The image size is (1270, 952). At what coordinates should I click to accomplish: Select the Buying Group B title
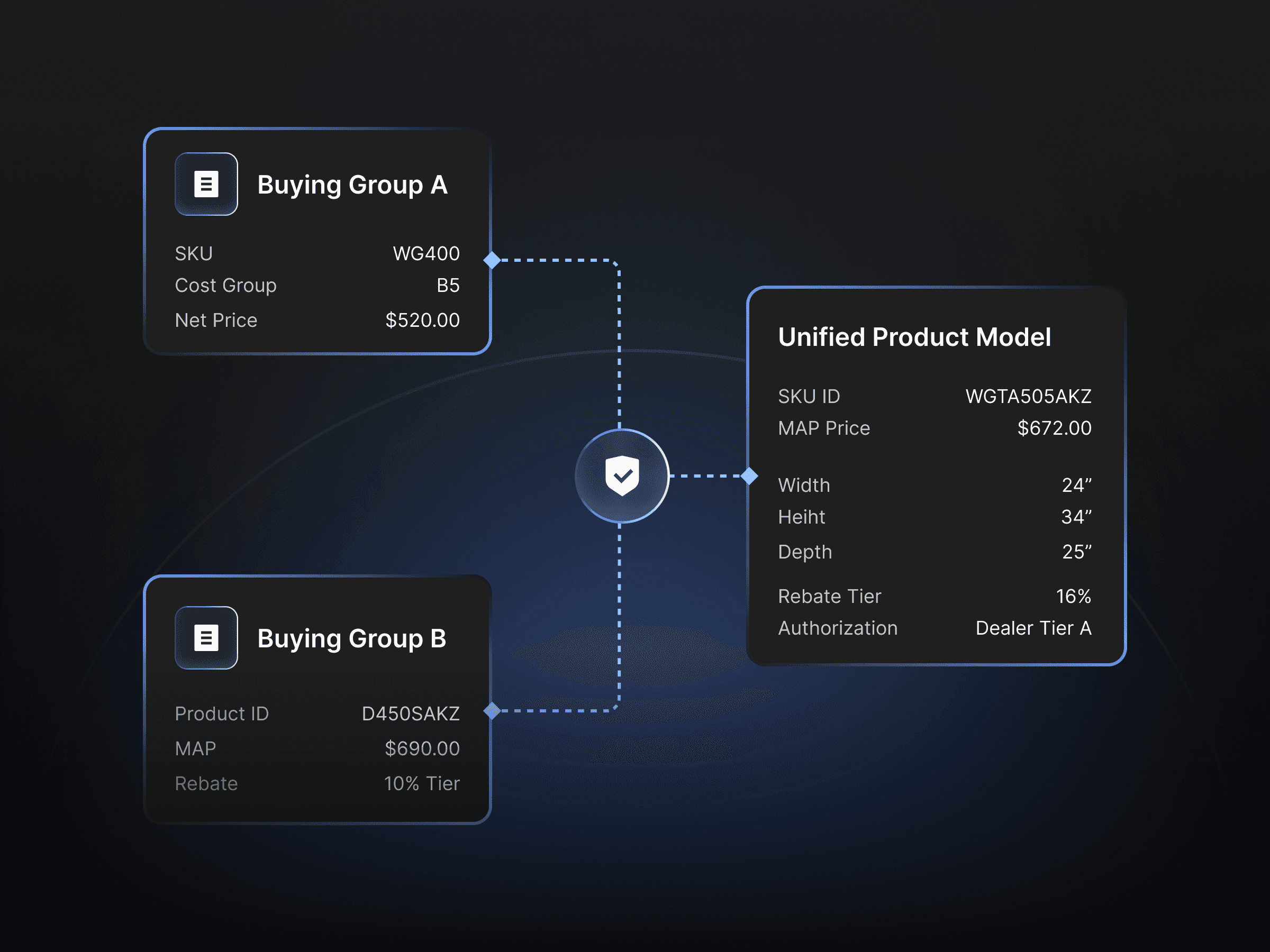pos(351,638)
